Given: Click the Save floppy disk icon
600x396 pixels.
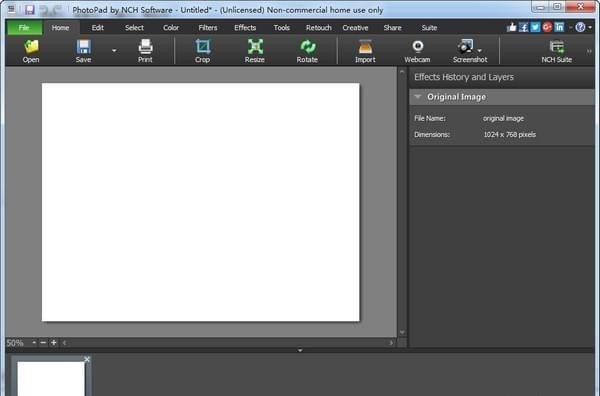Looking at the screenshot, I should 83,47.
